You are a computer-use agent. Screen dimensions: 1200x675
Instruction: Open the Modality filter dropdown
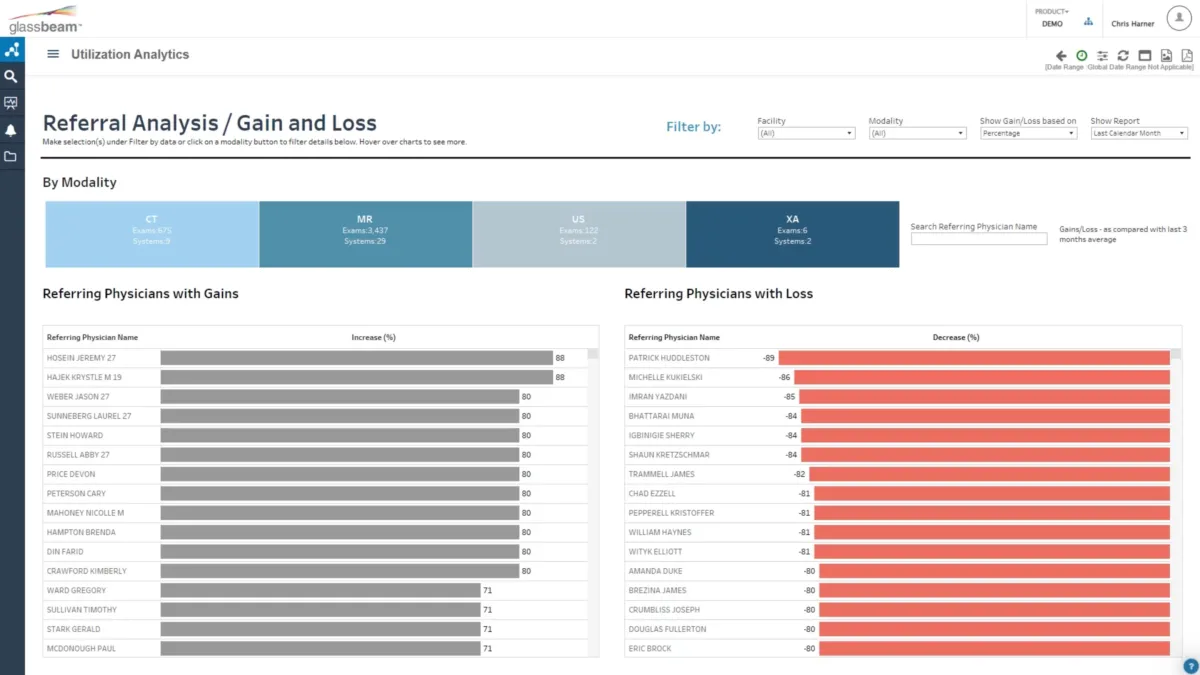pos(916,133)
